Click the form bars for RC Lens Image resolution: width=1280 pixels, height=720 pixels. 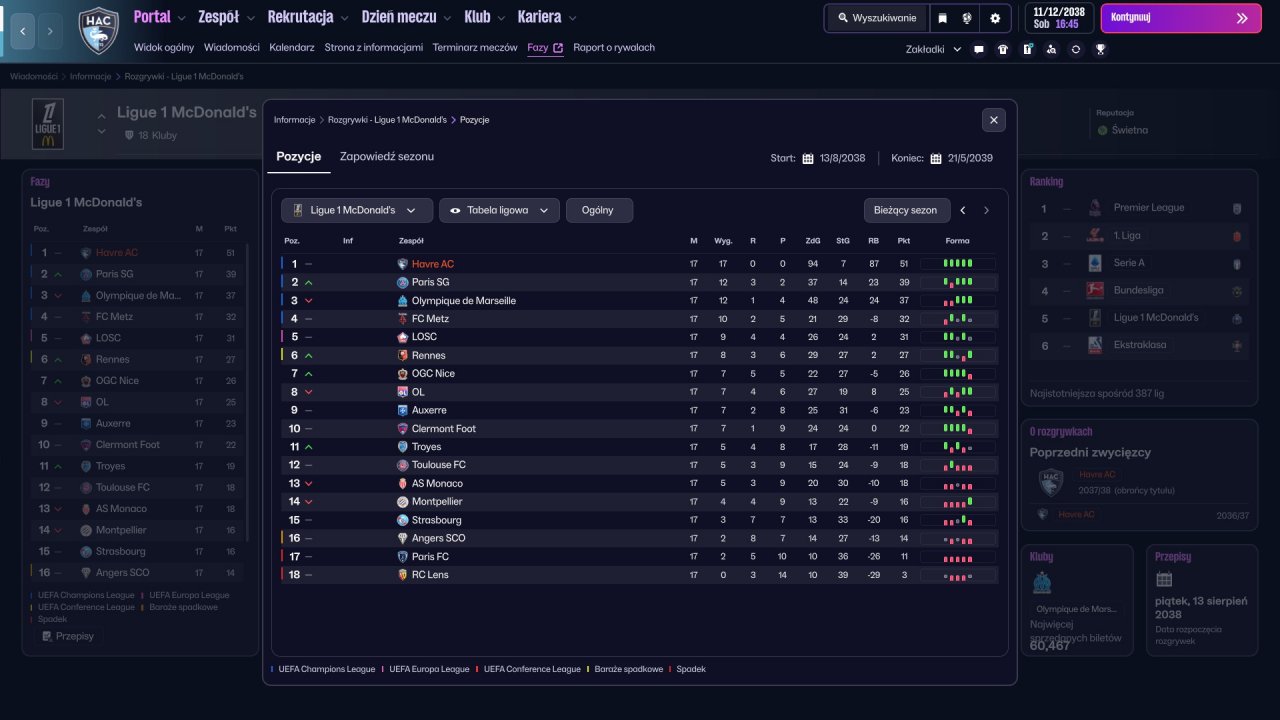click(957, 575)
